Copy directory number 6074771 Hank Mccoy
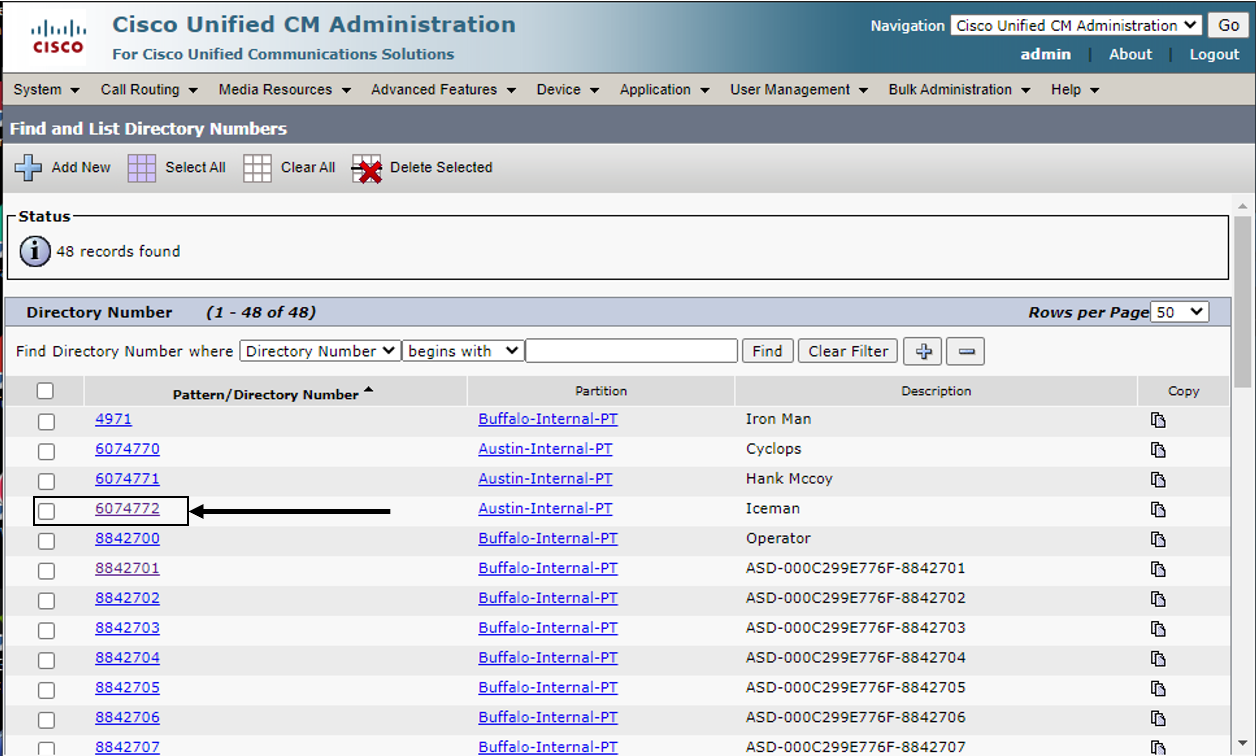1256x756 pixels. click(1158, 480)
